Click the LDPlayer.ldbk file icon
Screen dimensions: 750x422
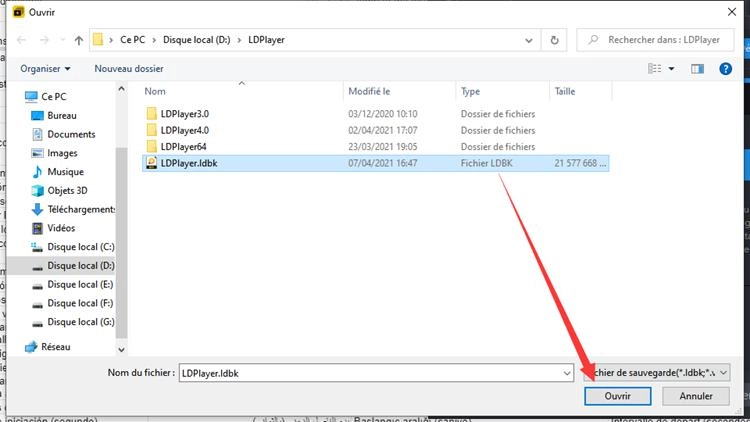[152, 163]
